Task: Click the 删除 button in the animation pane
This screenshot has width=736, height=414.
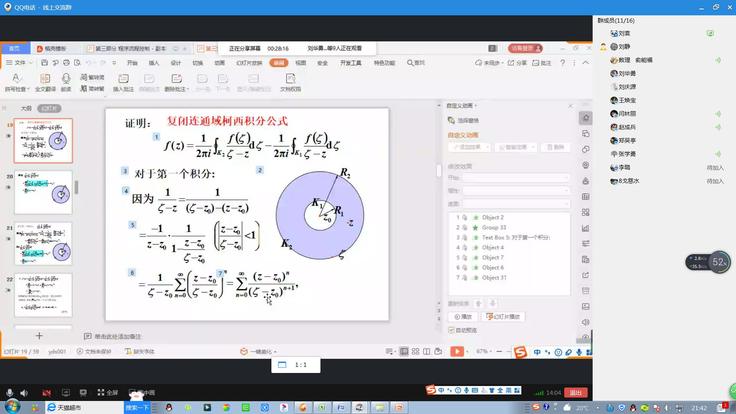Action: coord(550,147)
